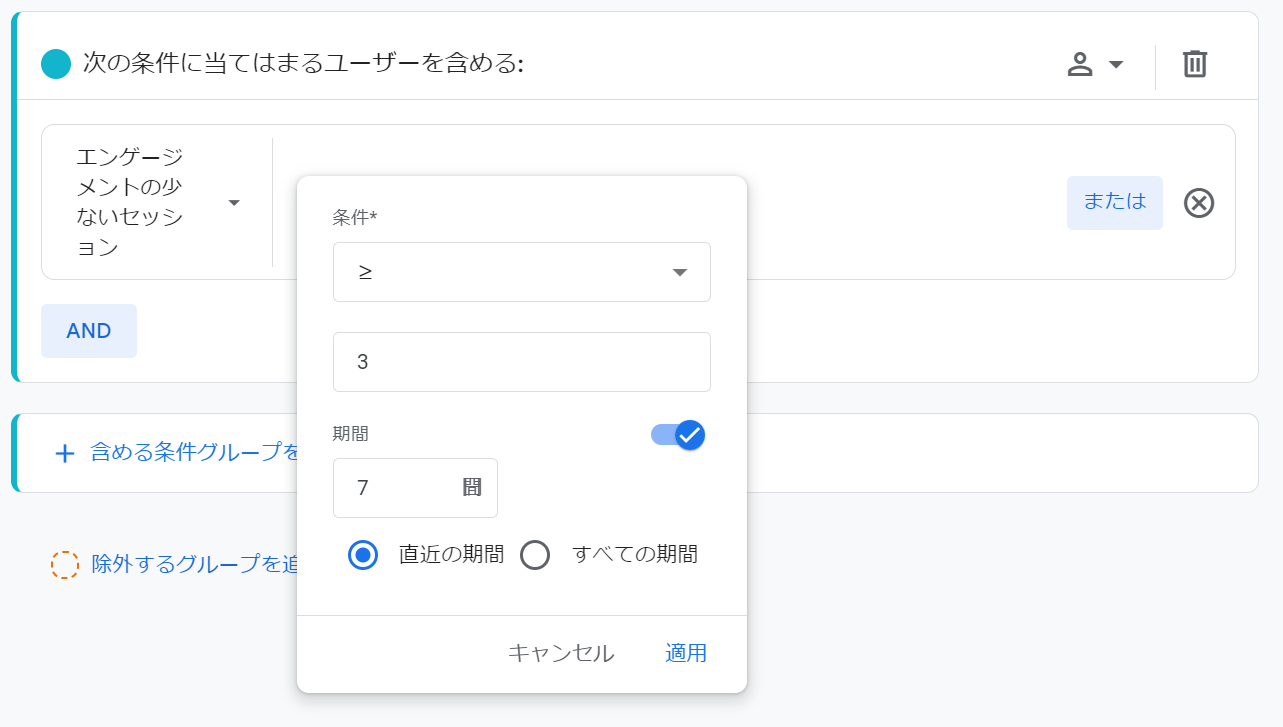This screenshot has width=1283, height=727.
Task: Click the dashed orange exclude circle icon
Action: click(x=65, y=565)
